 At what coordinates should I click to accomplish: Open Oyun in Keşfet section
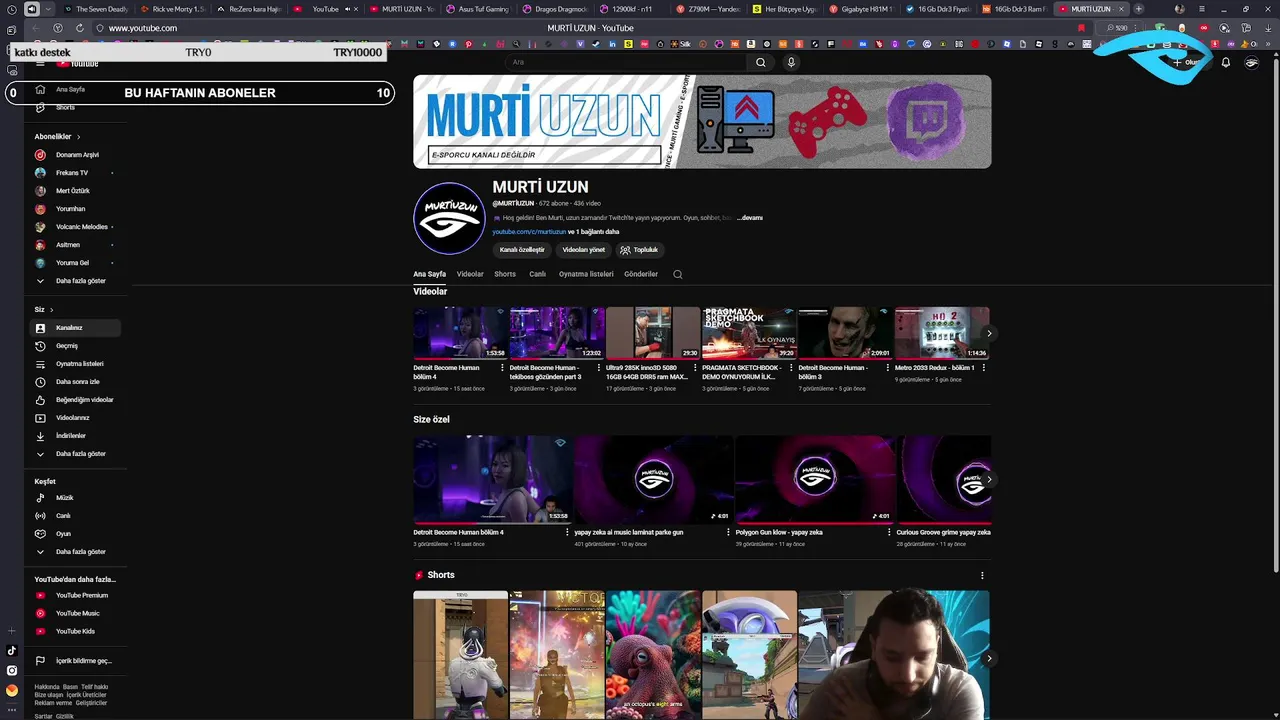[x=75, y=534]
